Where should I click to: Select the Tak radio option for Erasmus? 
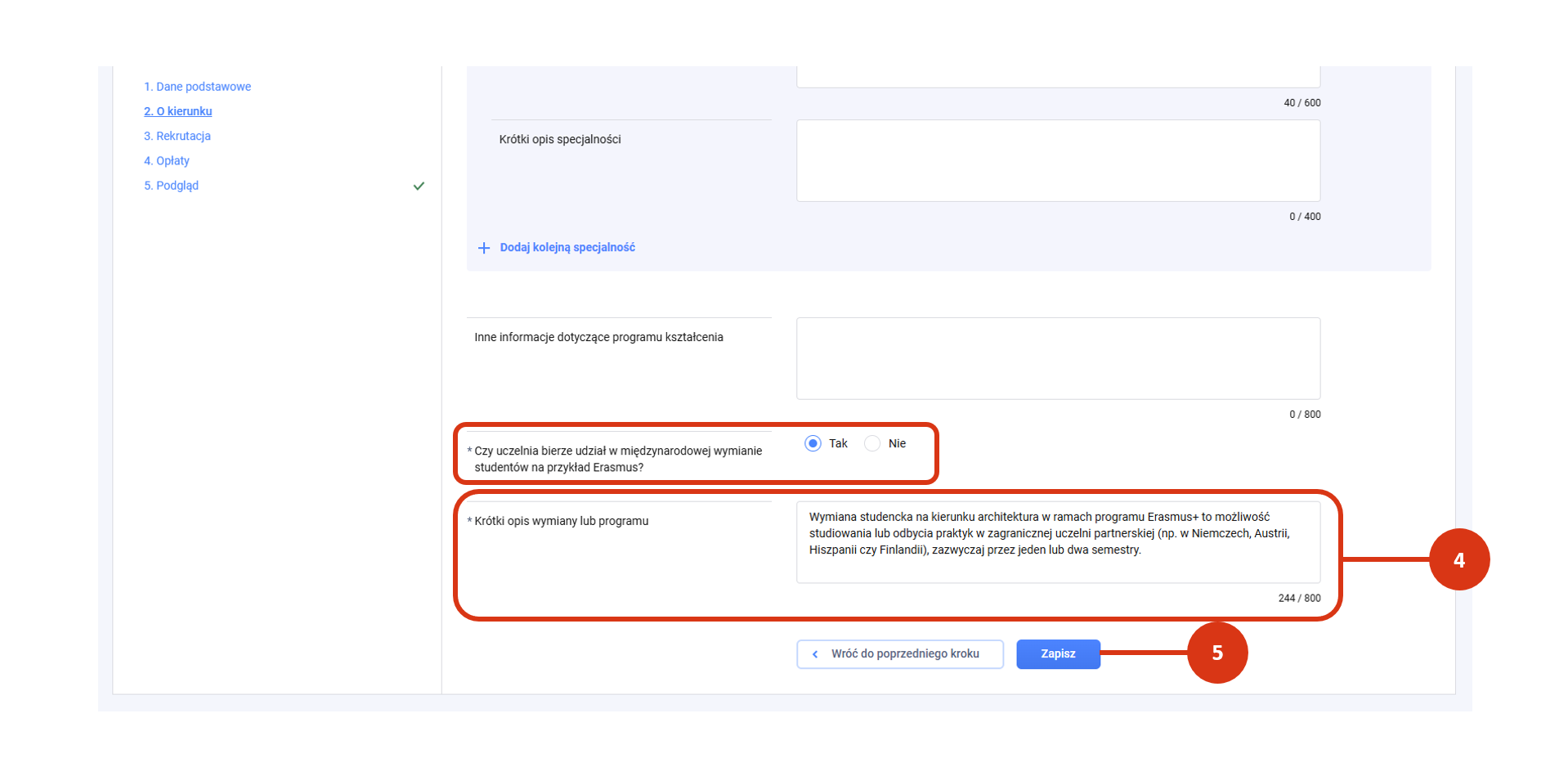pyautogui.click(x=813, y=443)
